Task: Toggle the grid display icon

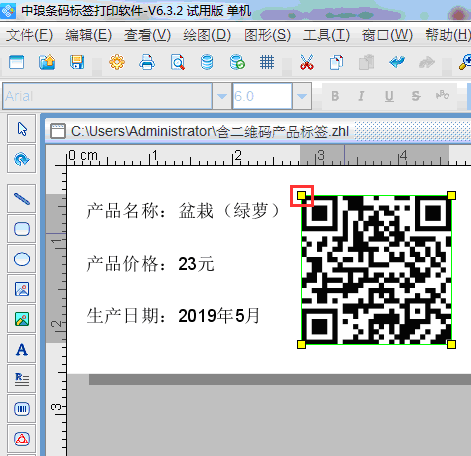Action: point(267,62)
